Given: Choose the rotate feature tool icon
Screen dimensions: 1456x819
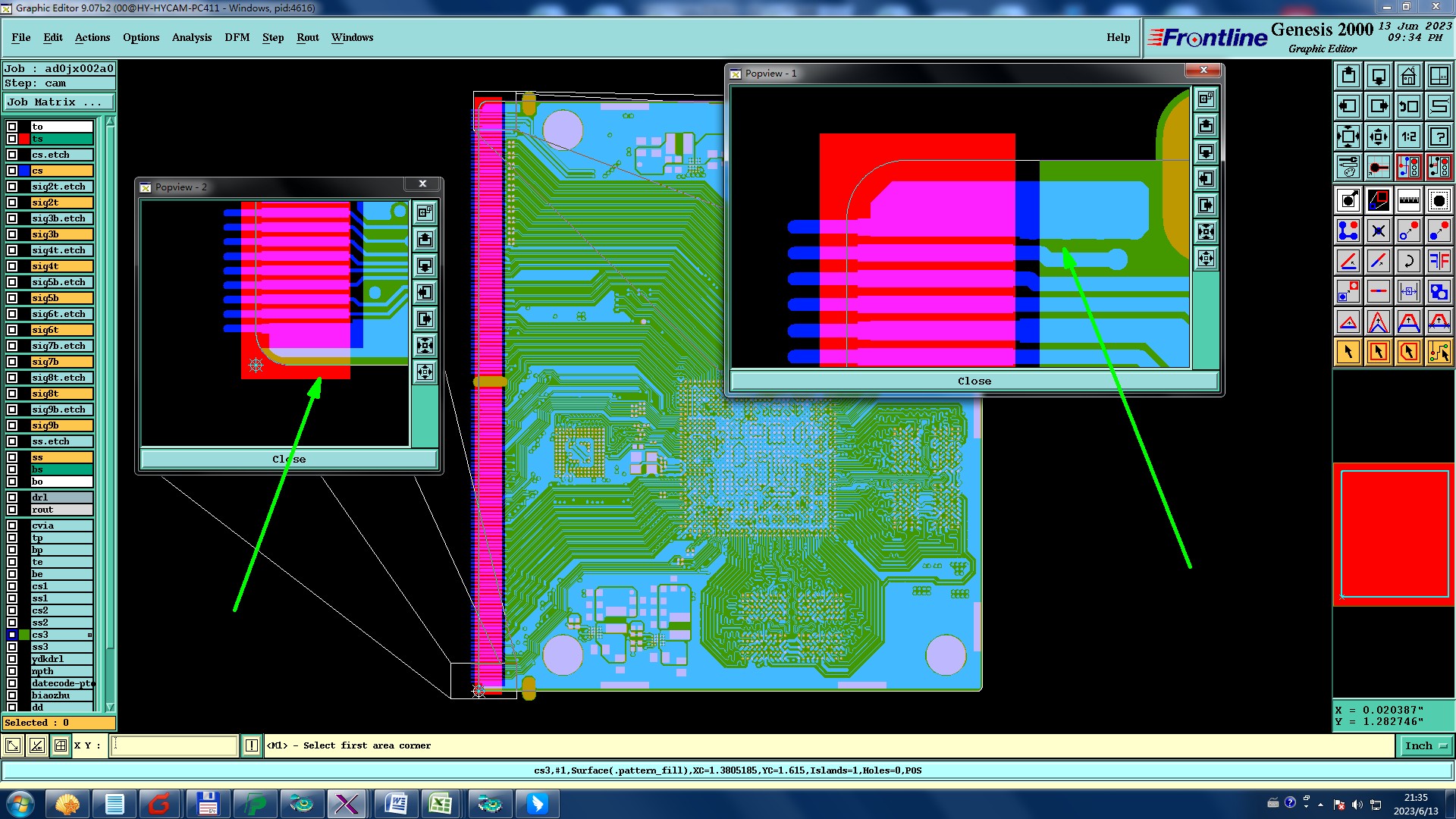Looking at the screenshot, I should (x=1408, y=261).
